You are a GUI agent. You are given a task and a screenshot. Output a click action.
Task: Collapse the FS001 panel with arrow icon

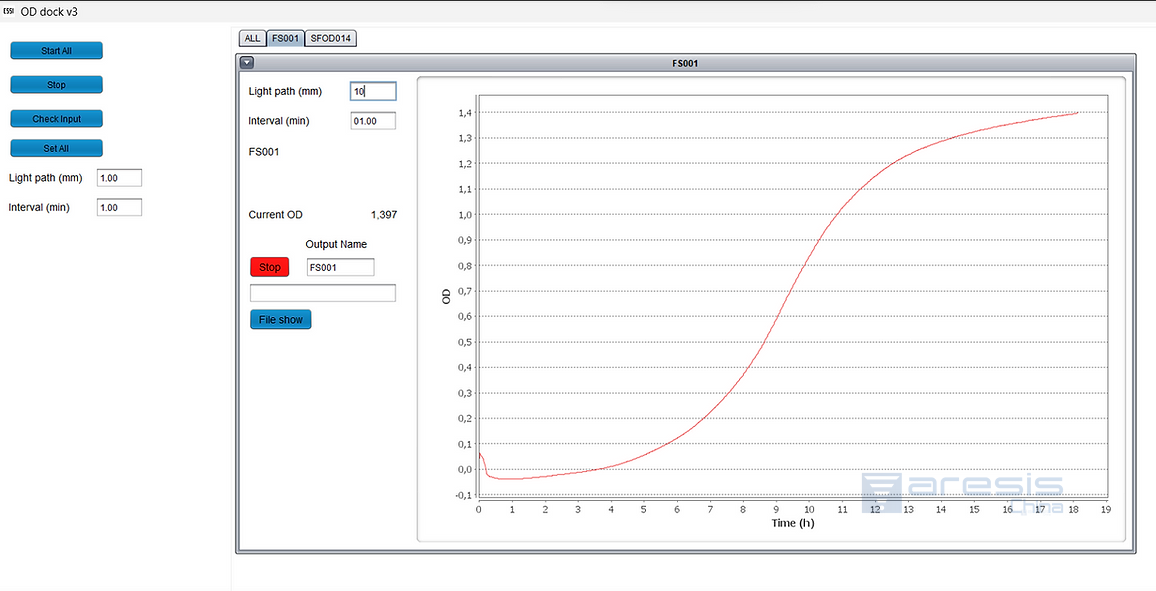[247, 63]
